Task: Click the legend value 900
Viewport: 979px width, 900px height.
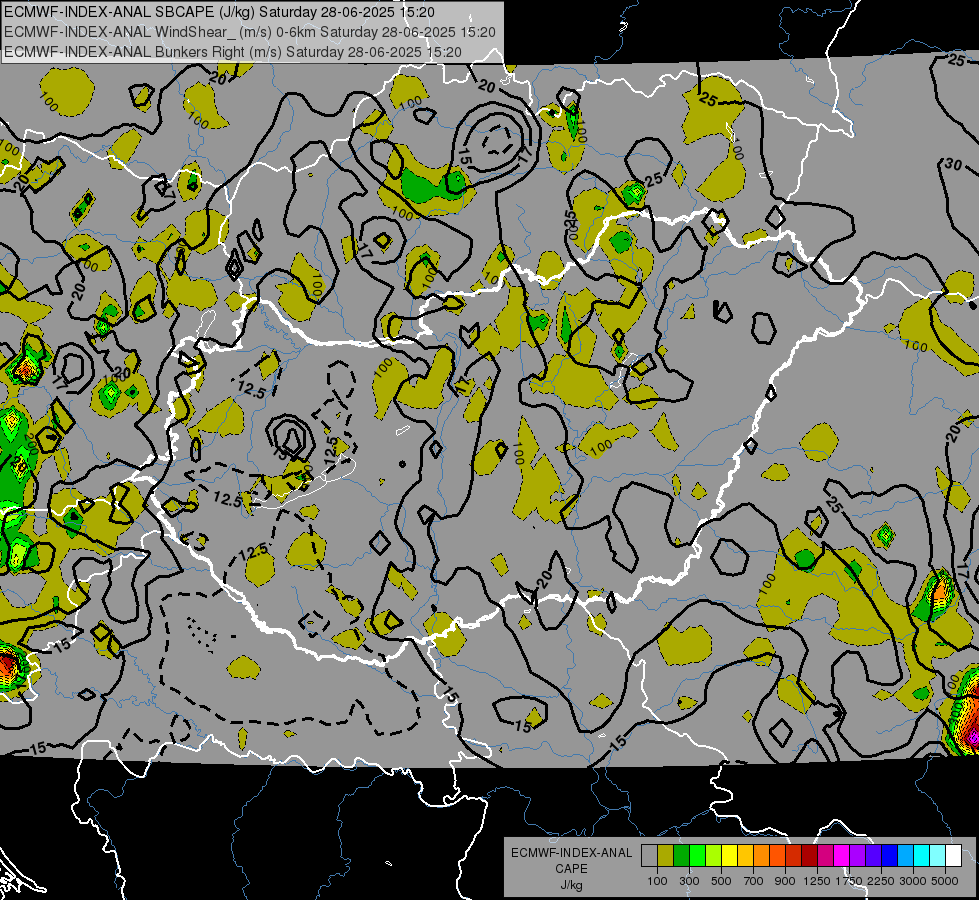Action: coord(785,881)
